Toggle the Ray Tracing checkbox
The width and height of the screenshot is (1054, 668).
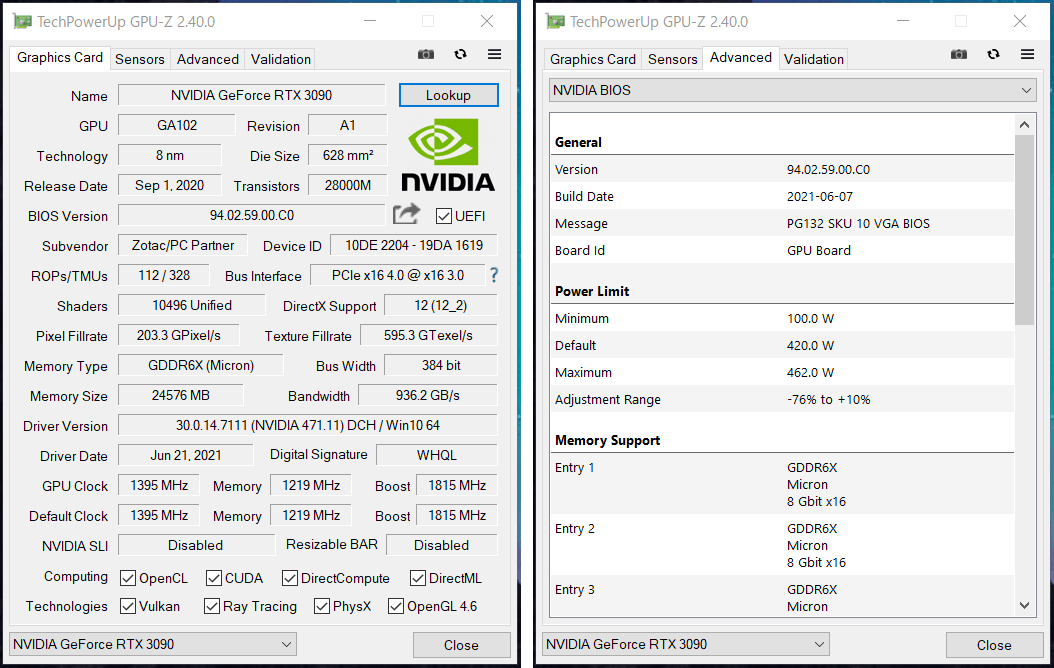212,606
